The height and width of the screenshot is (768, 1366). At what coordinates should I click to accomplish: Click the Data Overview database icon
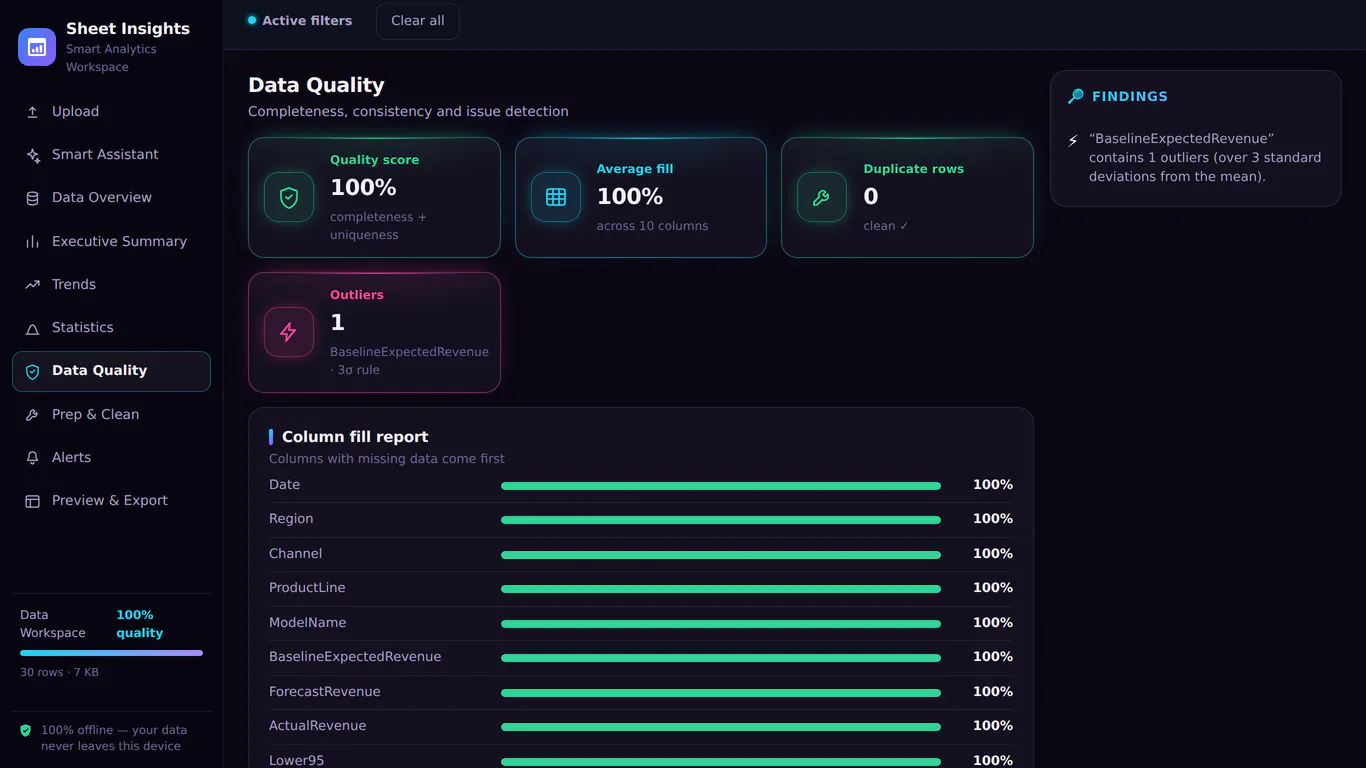[32, 198]
